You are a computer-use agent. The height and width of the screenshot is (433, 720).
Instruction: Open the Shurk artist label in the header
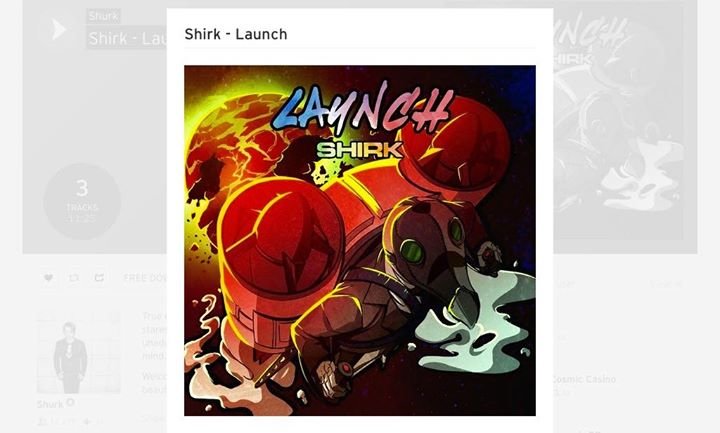coord(103,16)
